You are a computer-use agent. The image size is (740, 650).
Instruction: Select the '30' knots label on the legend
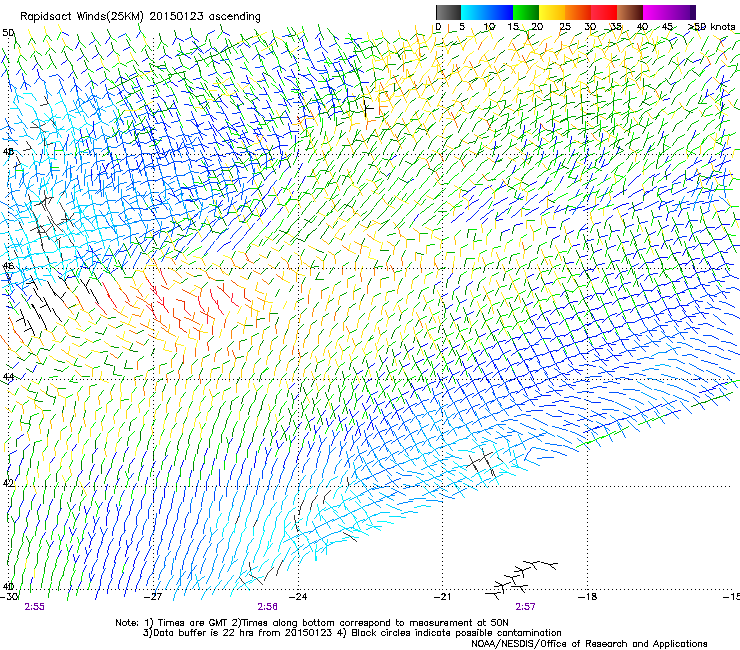coord(590,27)
